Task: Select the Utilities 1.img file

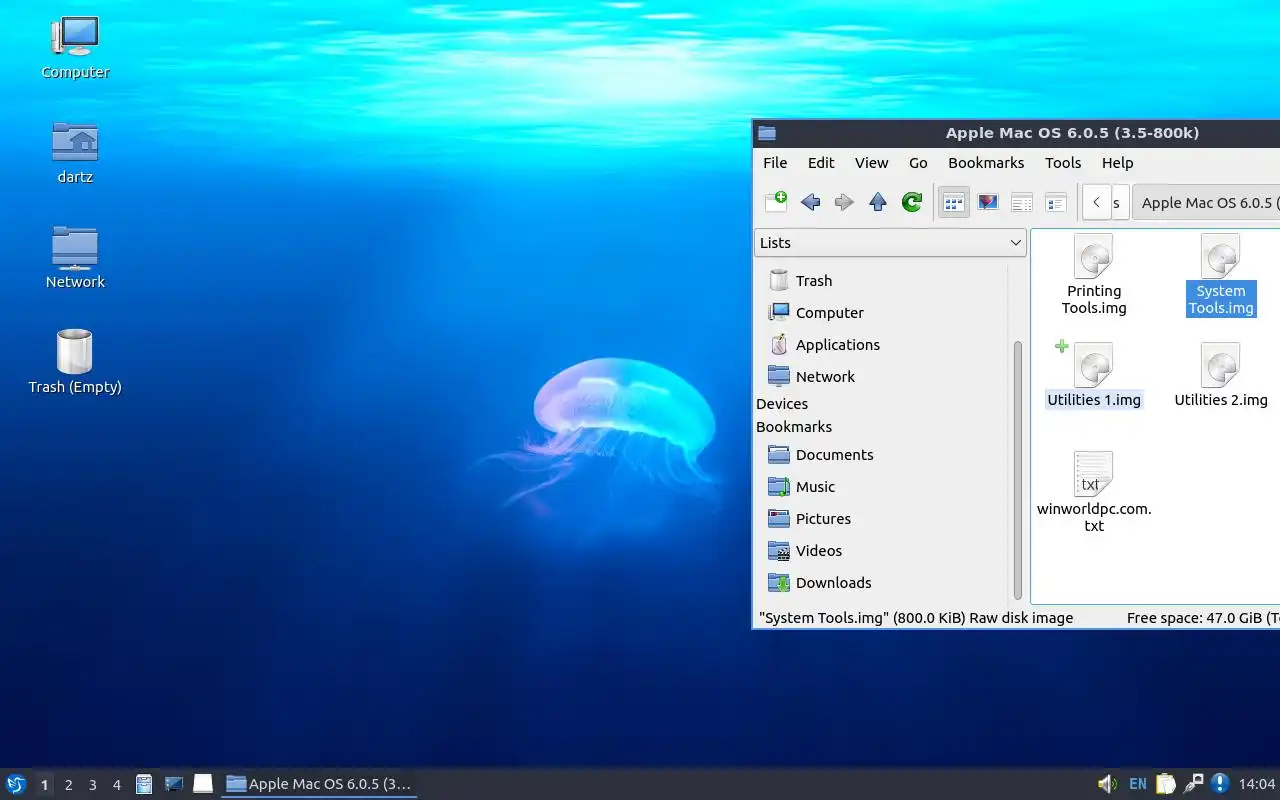Action: 1094,376
